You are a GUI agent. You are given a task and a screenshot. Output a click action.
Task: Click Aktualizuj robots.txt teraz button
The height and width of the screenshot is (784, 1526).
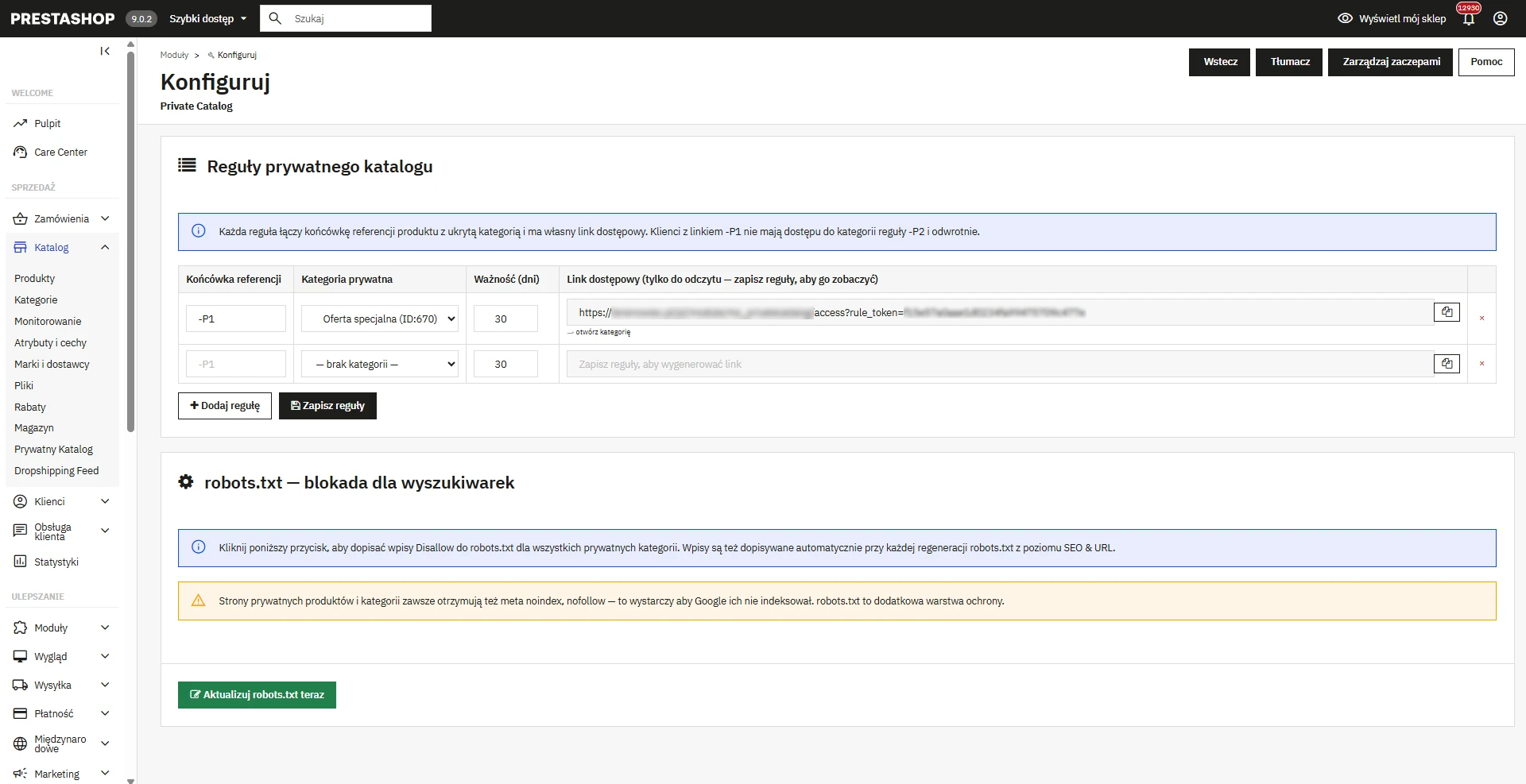[257, 695]
